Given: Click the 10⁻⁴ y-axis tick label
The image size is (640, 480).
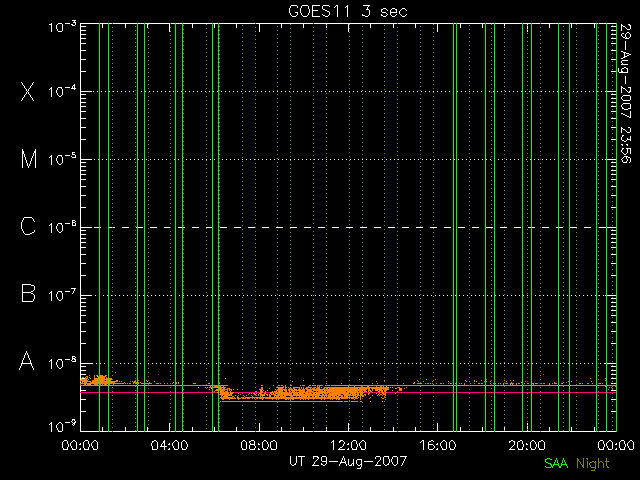Looking at the screenshot, I should point(62,91).
